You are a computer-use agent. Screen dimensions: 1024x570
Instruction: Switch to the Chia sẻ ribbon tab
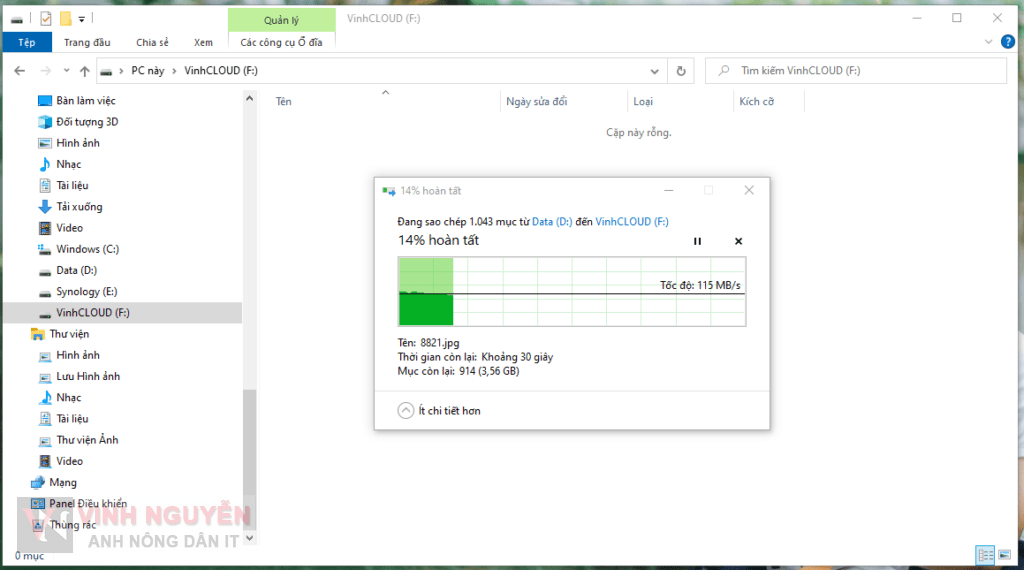152,42
